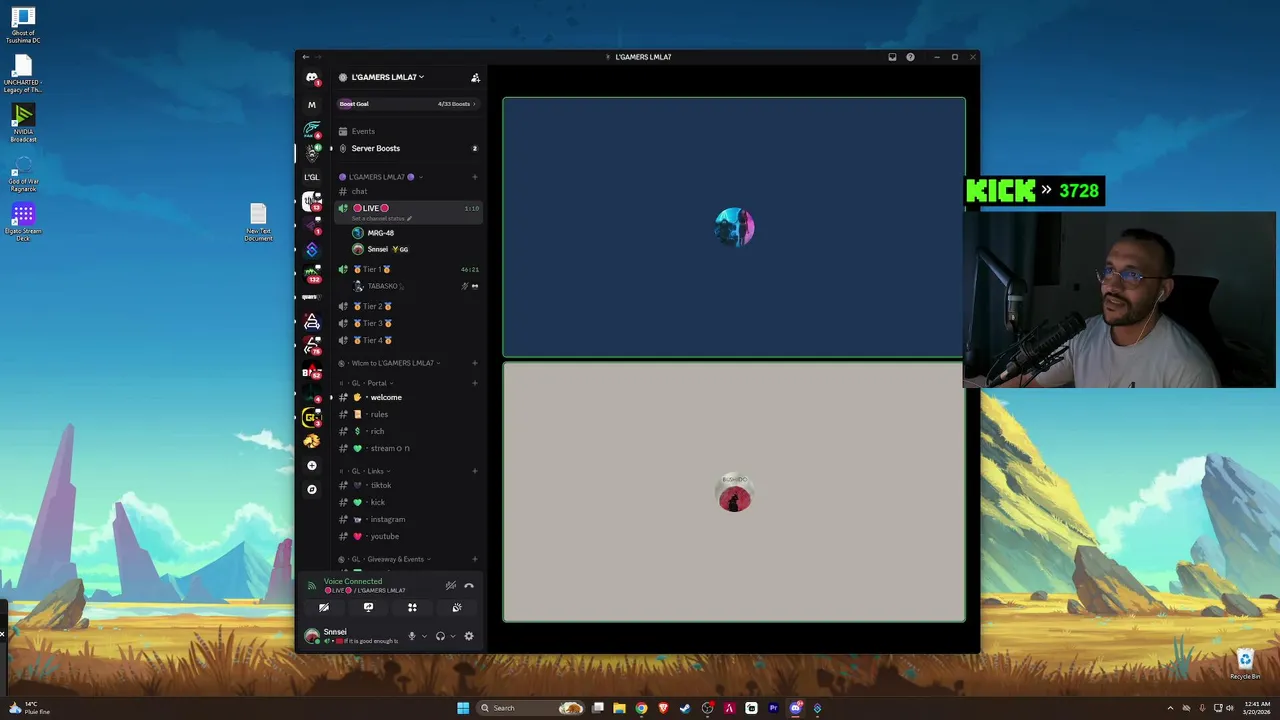Join the Tier 4 voice channel
The width and height of the screenshot is (1280, 720).
[408, 340]
